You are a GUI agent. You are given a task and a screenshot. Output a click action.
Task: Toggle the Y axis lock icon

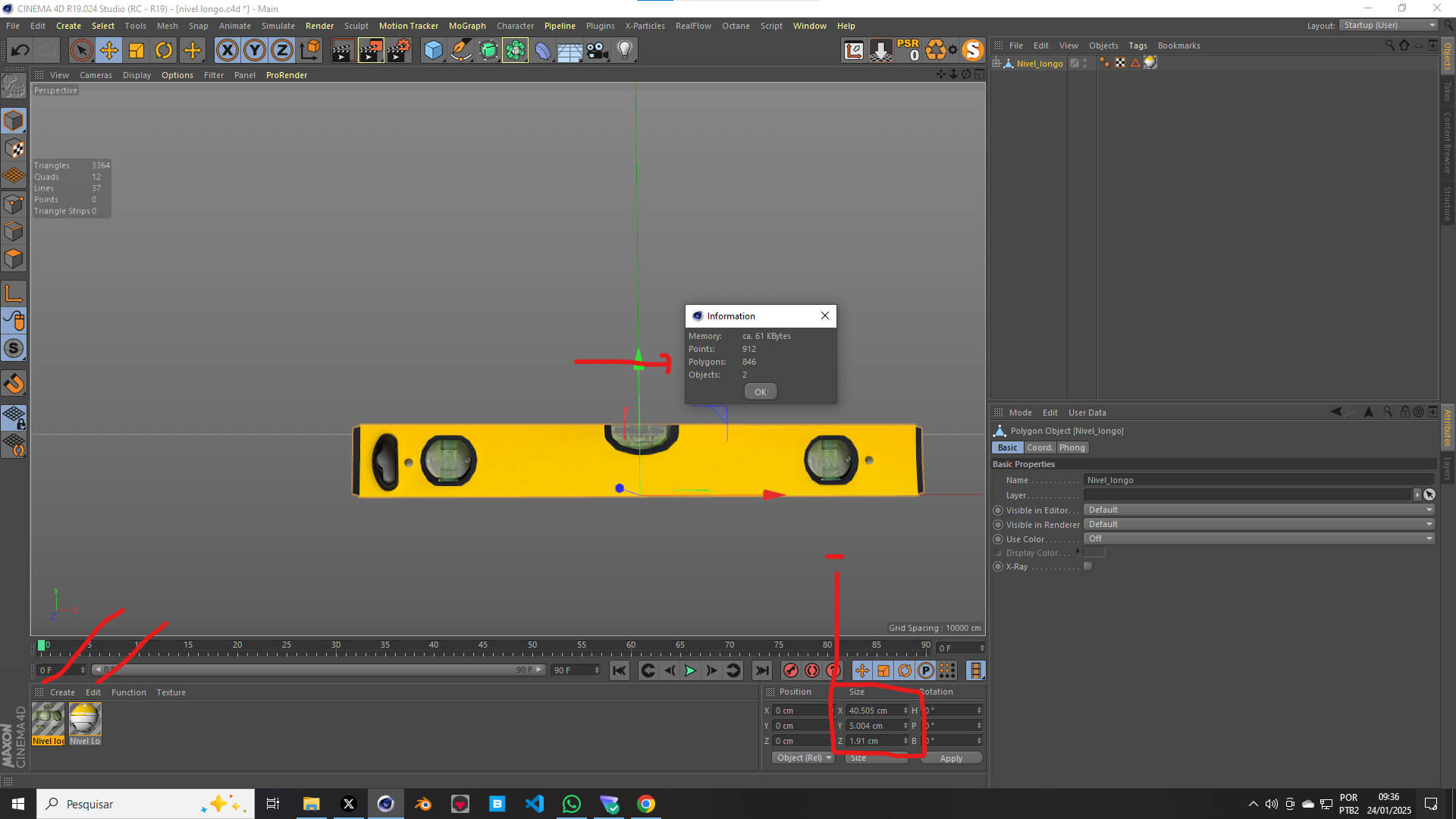tap(255, 51)
